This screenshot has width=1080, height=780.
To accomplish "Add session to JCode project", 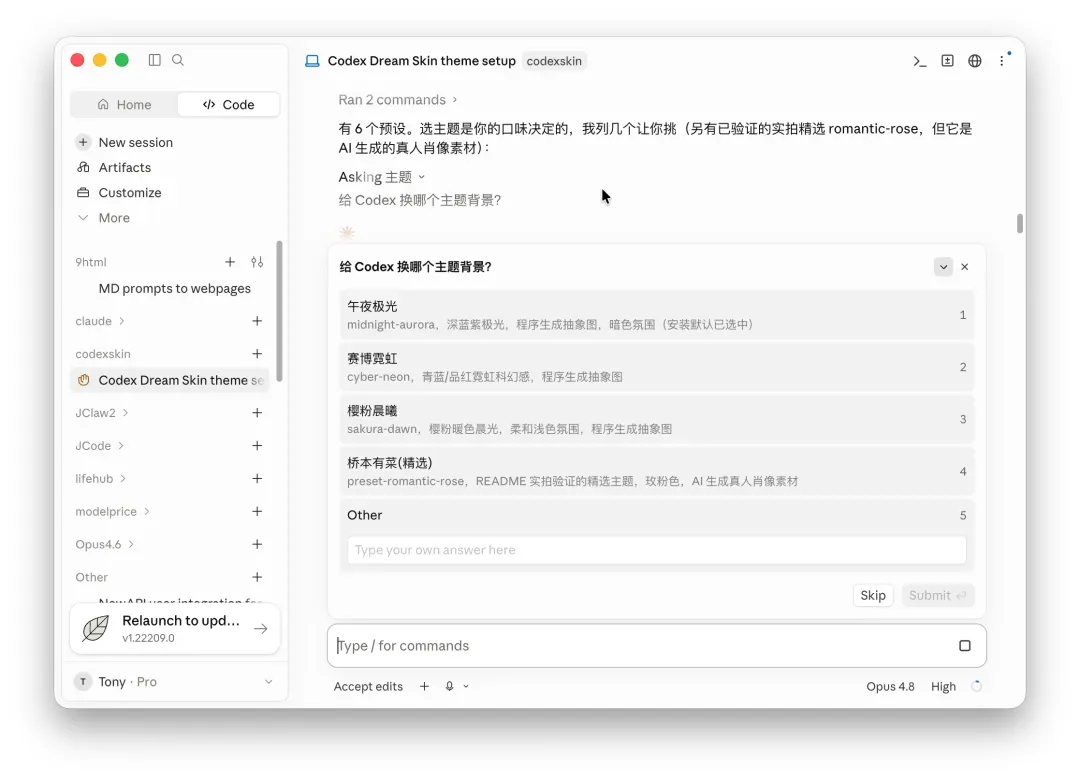I will (x=257, y=446).
